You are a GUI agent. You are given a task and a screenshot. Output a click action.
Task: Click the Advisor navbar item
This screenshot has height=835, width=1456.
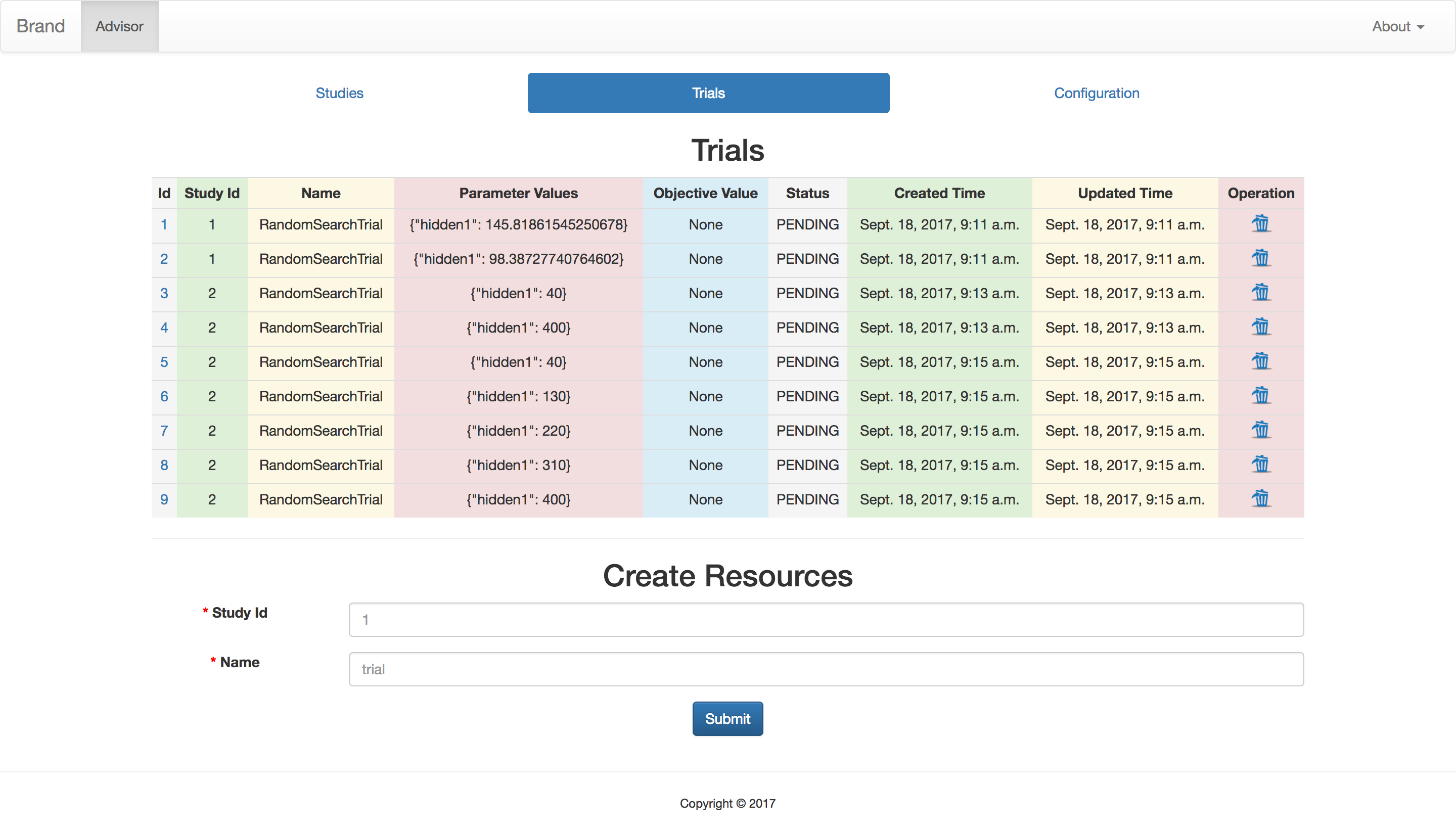pyautogui.click(x=119, y=26)
